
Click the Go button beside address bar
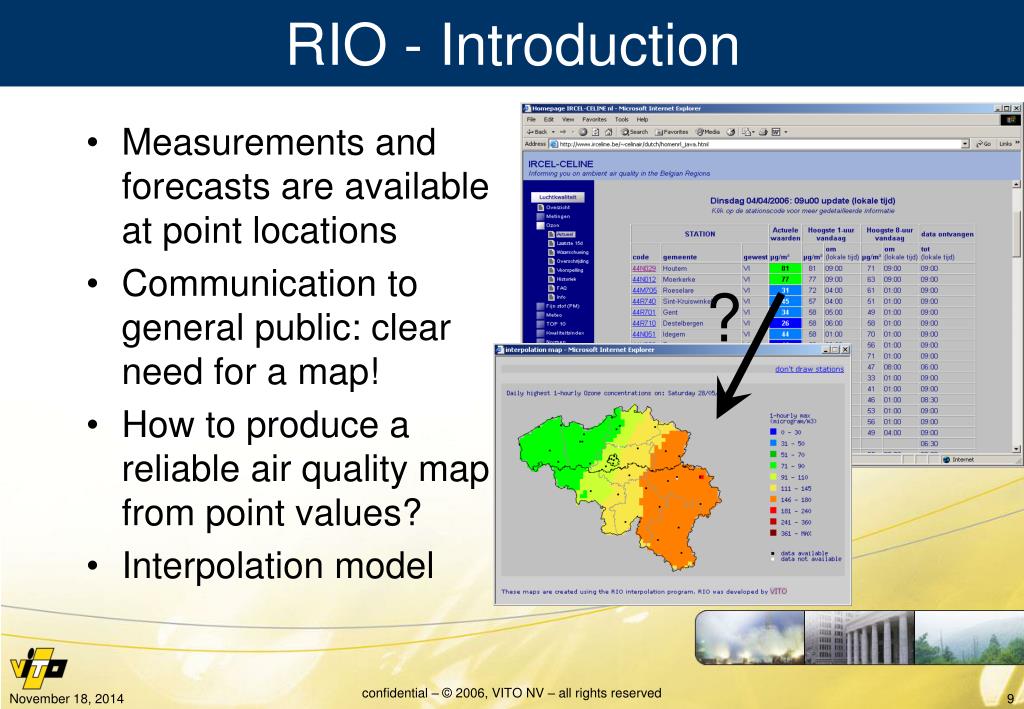click(984, 144)
